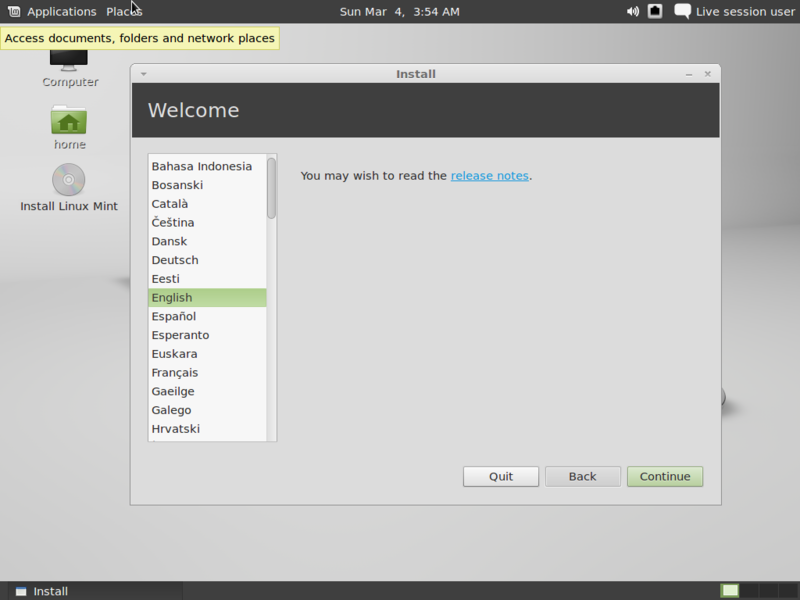Select Galego in language list
This screenshot has width=800, height=600.
click(207, 410)
